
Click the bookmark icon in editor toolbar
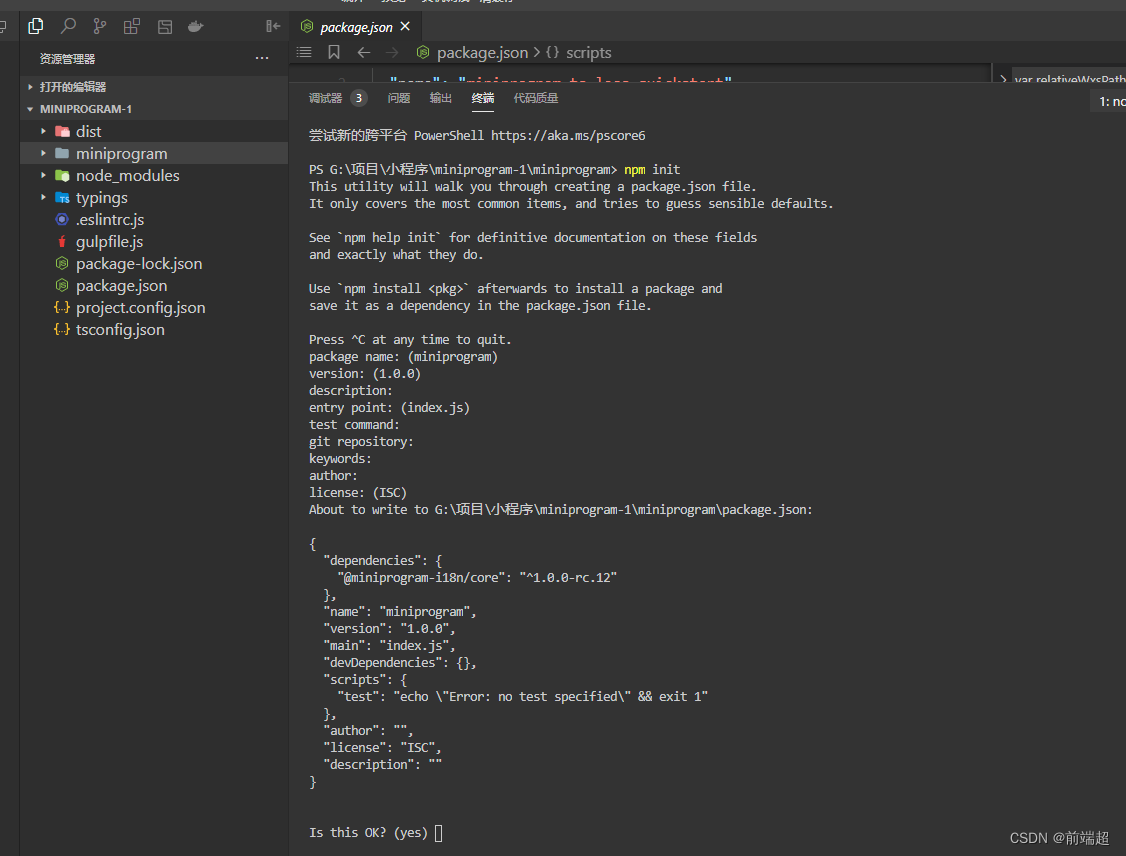(334, 52)
